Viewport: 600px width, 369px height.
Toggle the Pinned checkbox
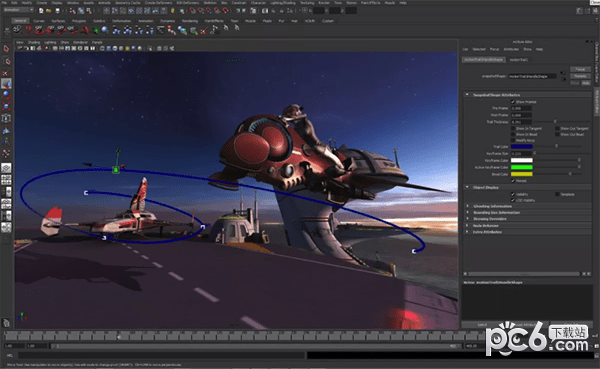(x=513, y=181)
